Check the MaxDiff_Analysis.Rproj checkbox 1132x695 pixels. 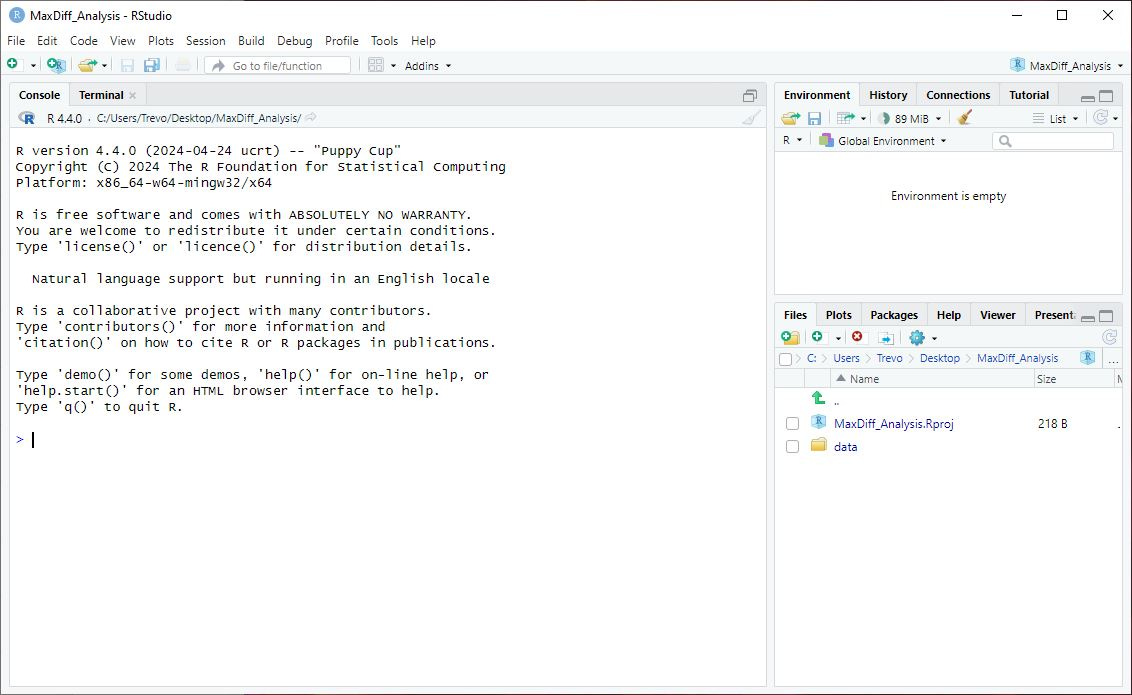(x=792, y=424)
